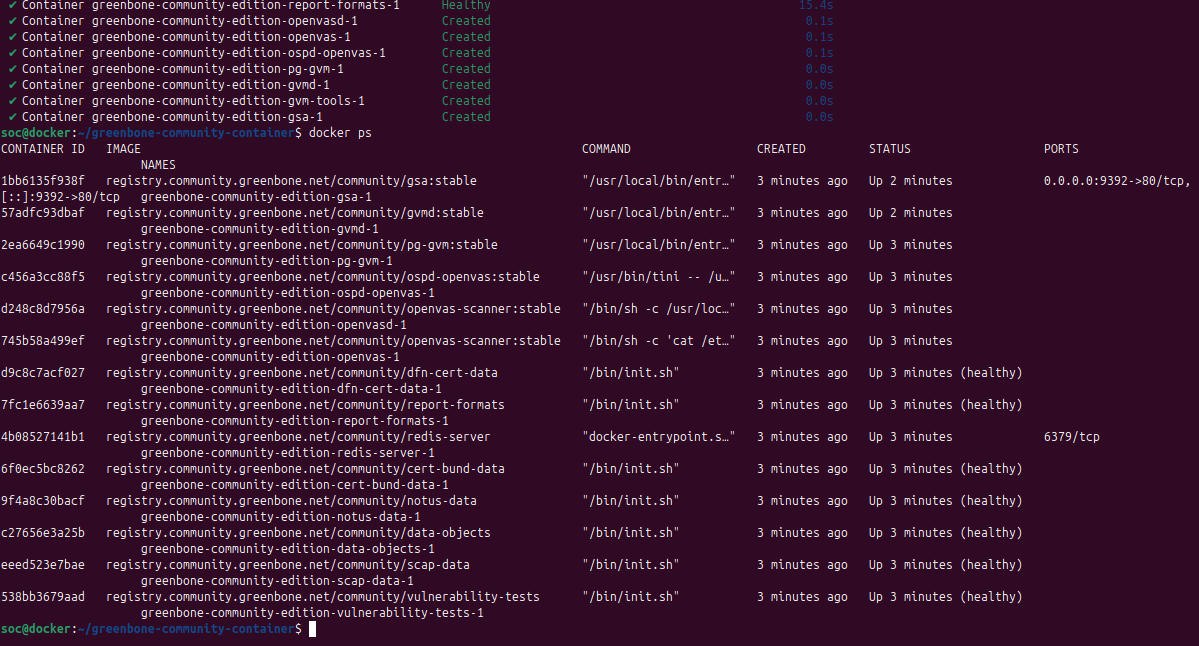Click the COMMAND column header
Screen dimensions: 1199x646
[606, 149]
